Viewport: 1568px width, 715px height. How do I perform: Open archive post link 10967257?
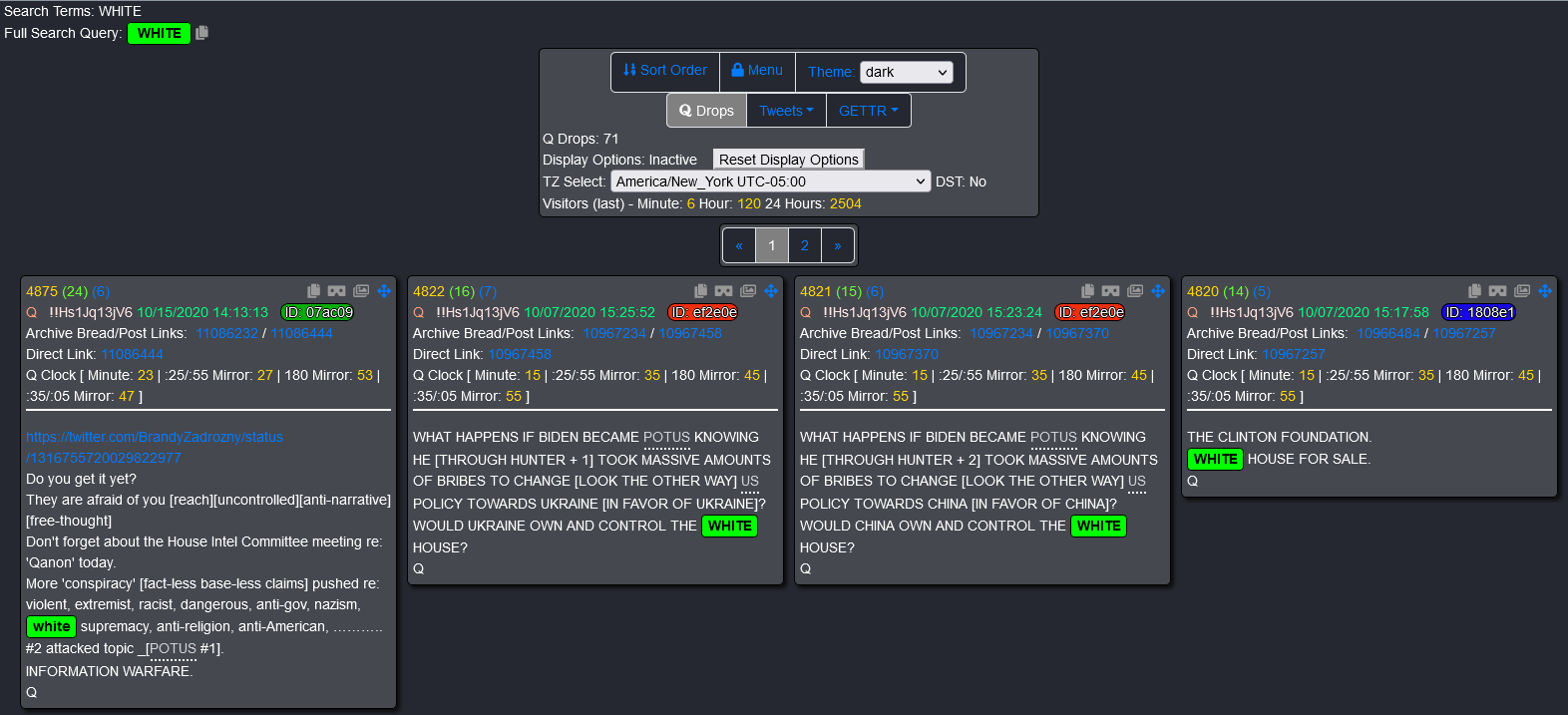click(1464, 333)
